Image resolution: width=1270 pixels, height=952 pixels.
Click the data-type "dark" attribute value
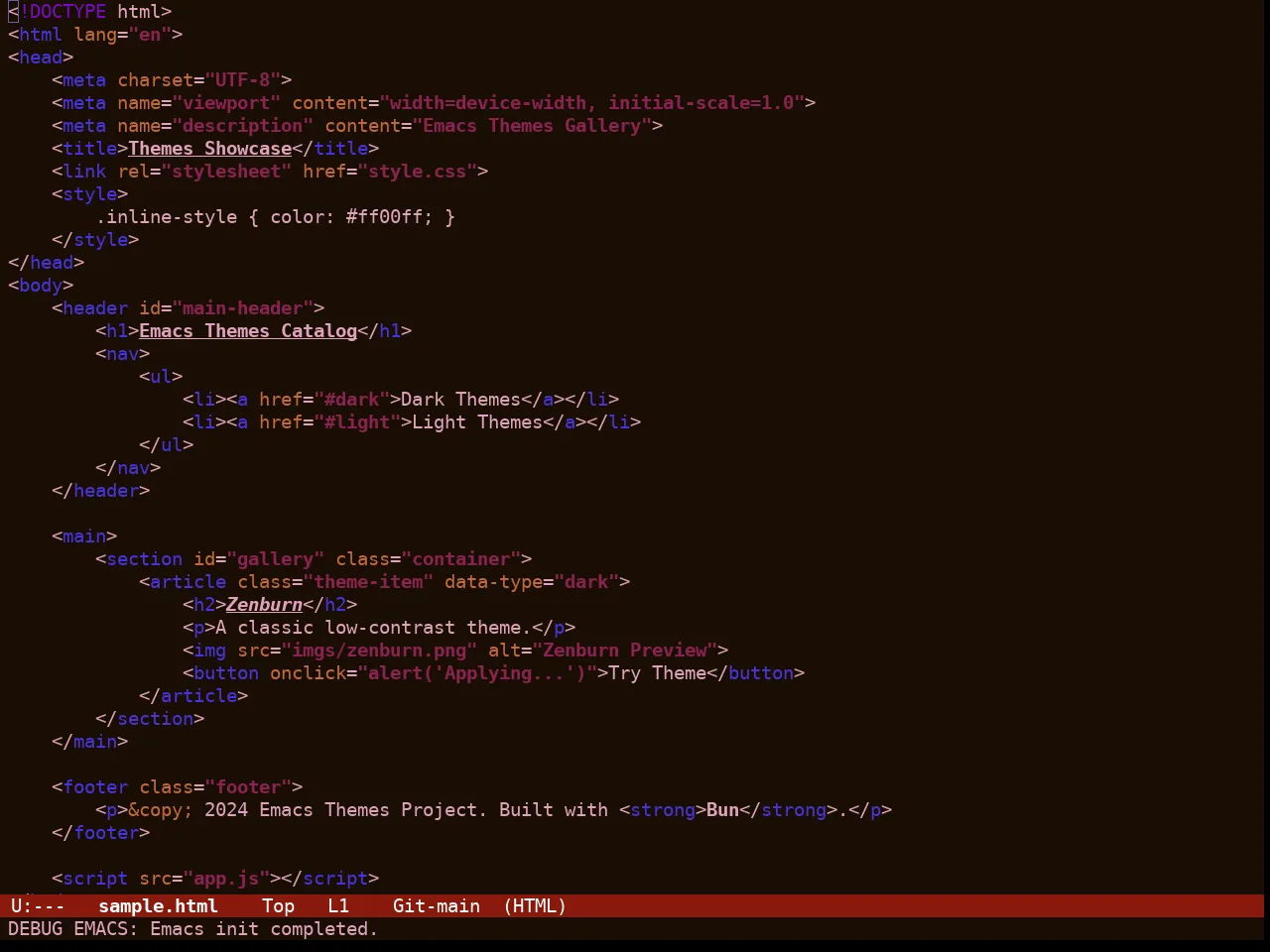tap(586, 581)
